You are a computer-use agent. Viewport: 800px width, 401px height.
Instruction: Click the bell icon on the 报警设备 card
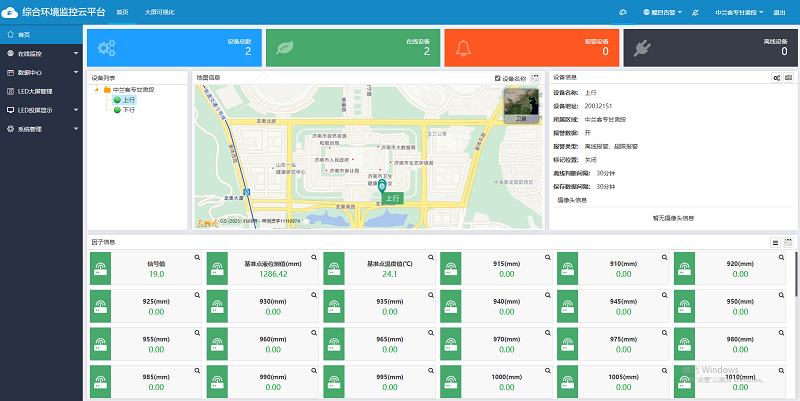[463, 47]
